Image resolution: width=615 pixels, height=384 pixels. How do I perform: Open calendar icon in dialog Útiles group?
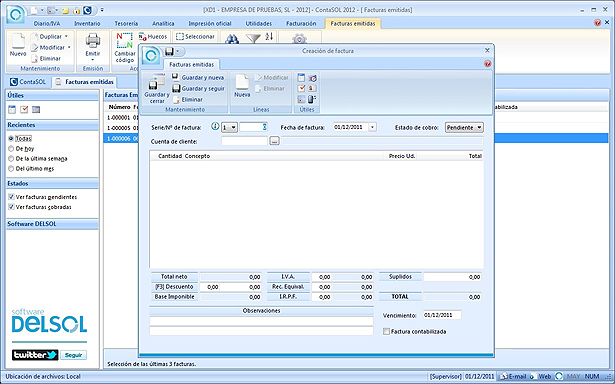pyautogui.click(x=301, y=78)
